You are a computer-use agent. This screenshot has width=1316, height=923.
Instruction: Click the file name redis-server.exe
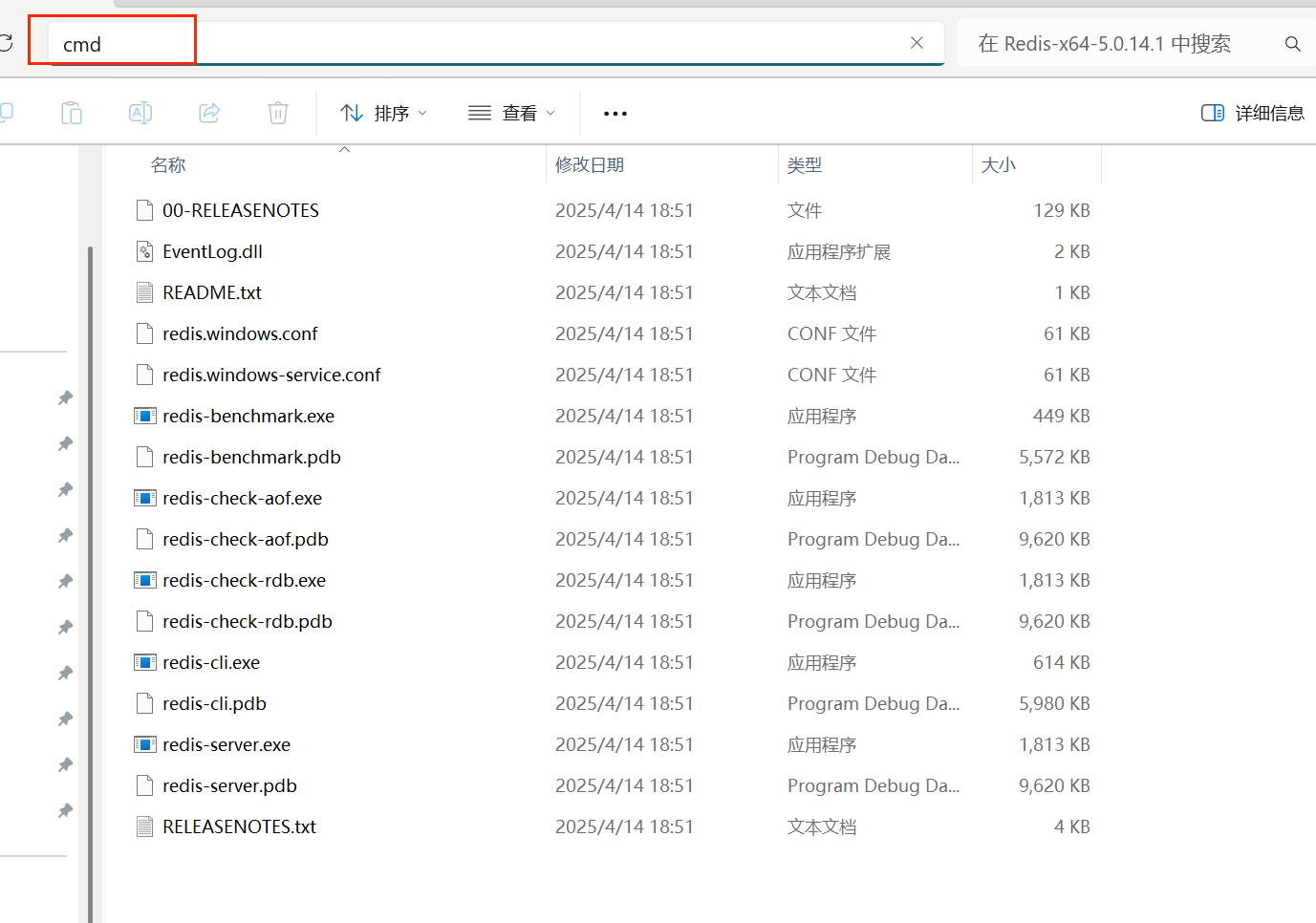pos(227,744)
